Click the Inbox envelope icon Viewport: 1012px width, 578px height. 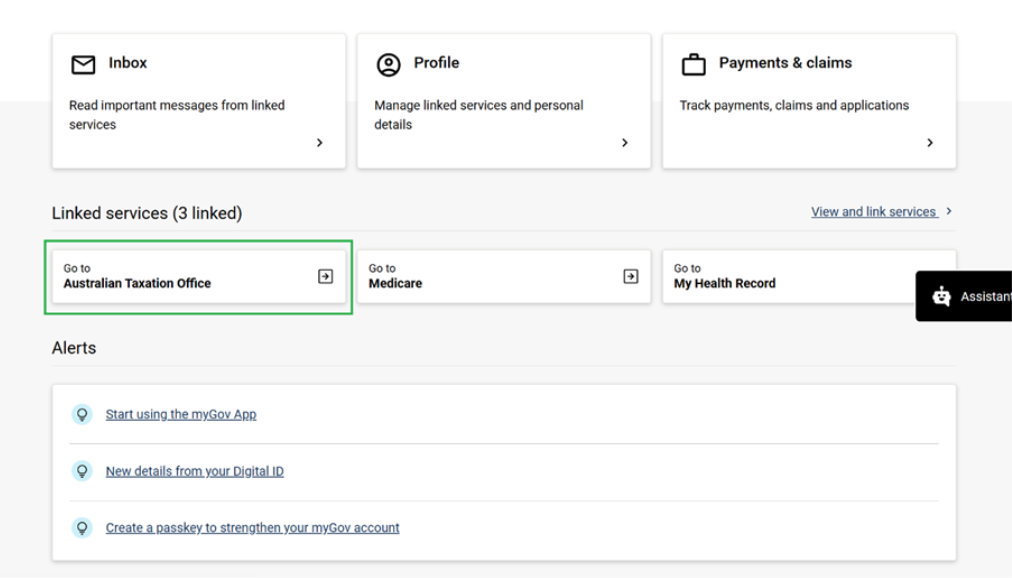[83, 65]
